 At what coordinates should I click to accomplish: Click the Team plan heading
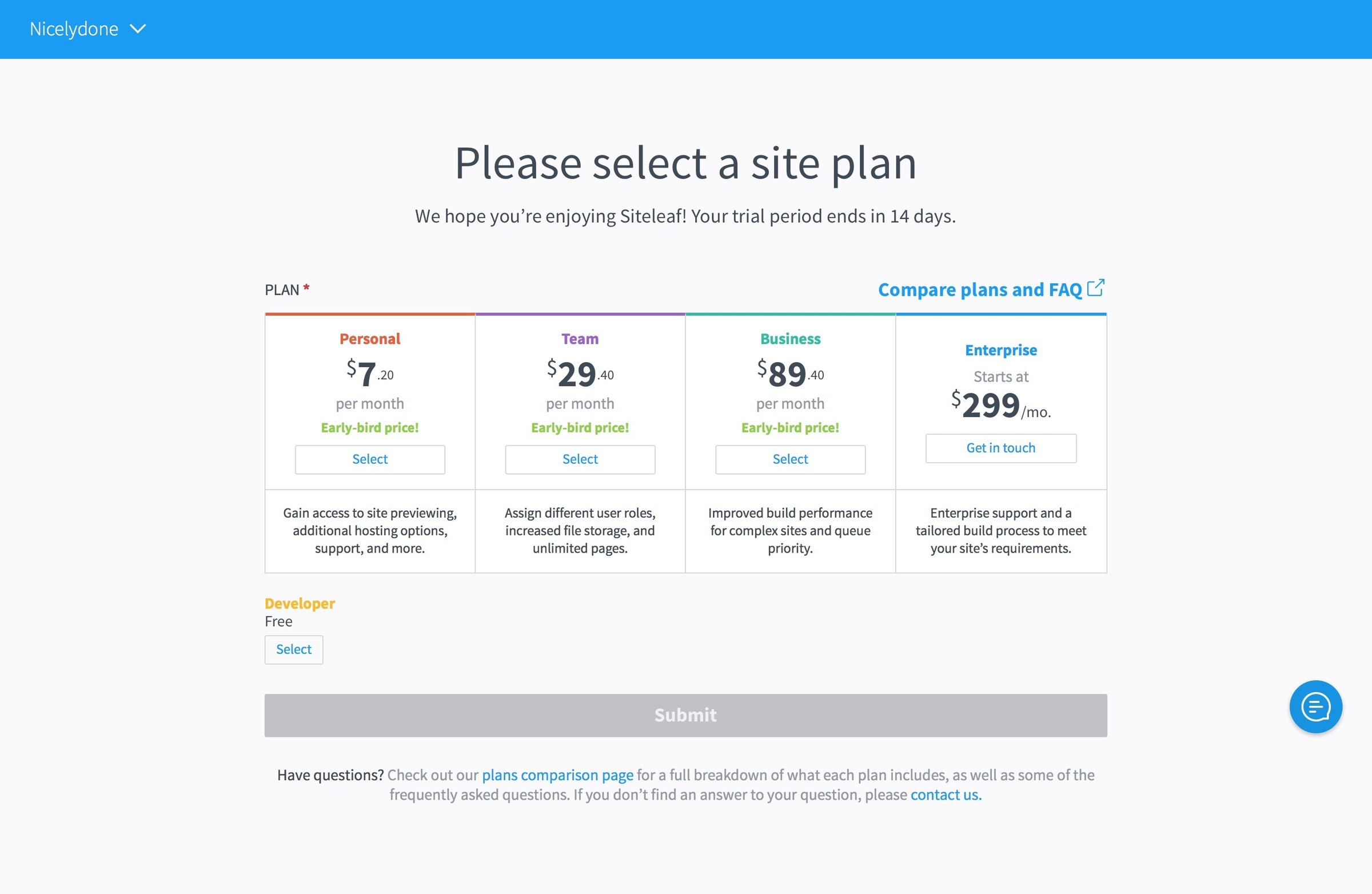(x=580, y=339)
